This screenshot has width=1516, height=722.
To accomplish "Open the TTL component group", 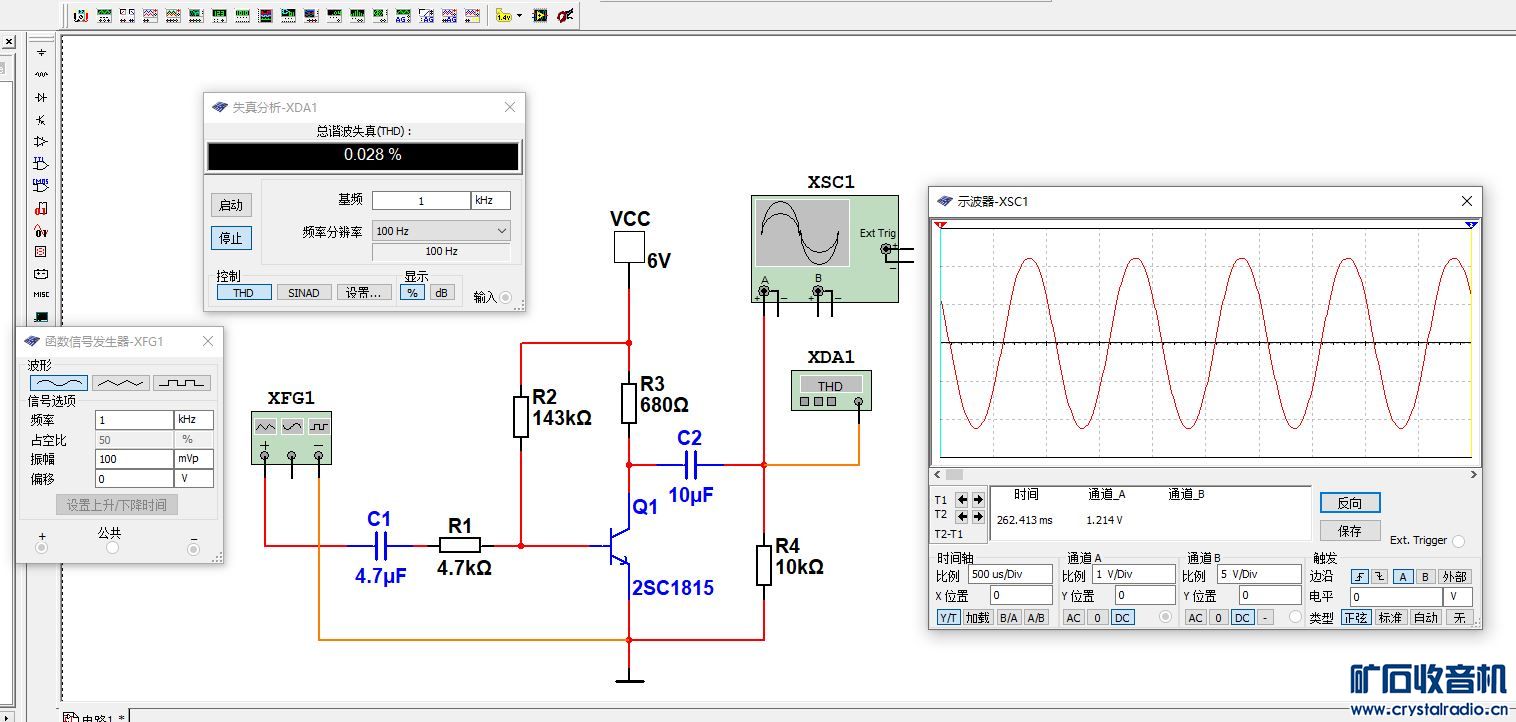I will click(41, 163).
